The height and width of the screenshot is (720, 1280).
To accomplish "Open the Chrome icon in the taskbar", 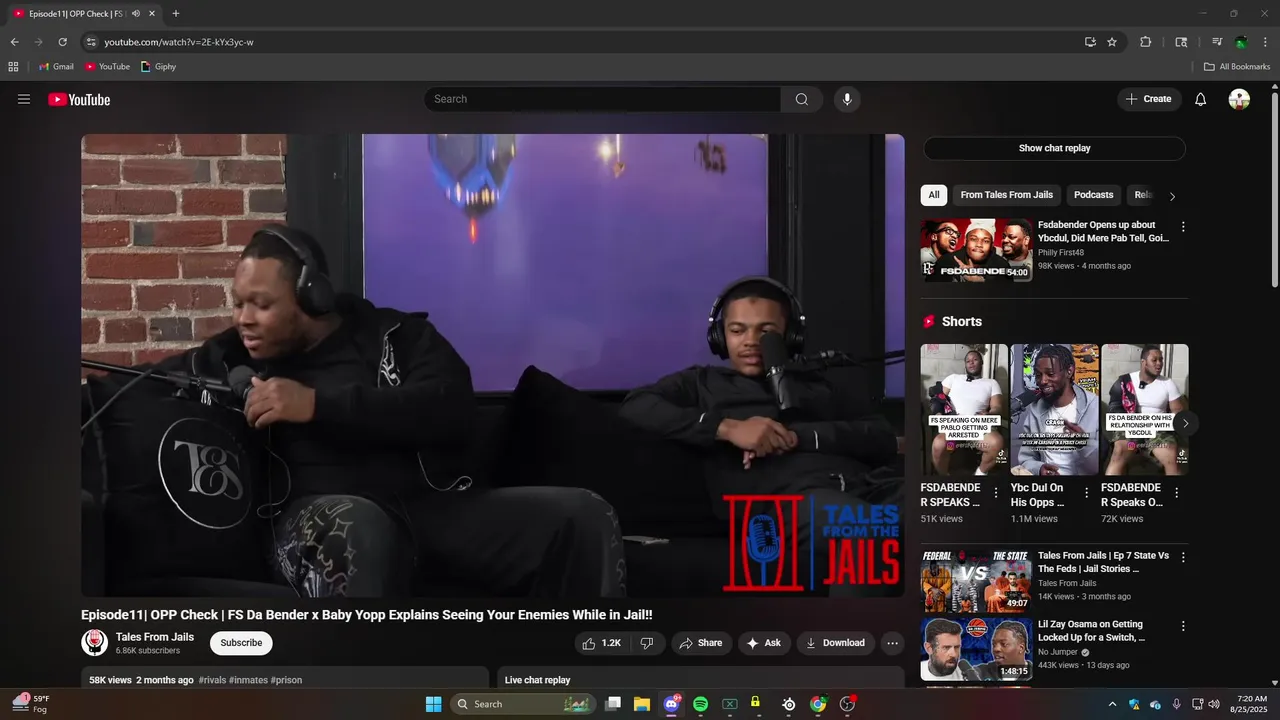I will click(x=818, y=704).
